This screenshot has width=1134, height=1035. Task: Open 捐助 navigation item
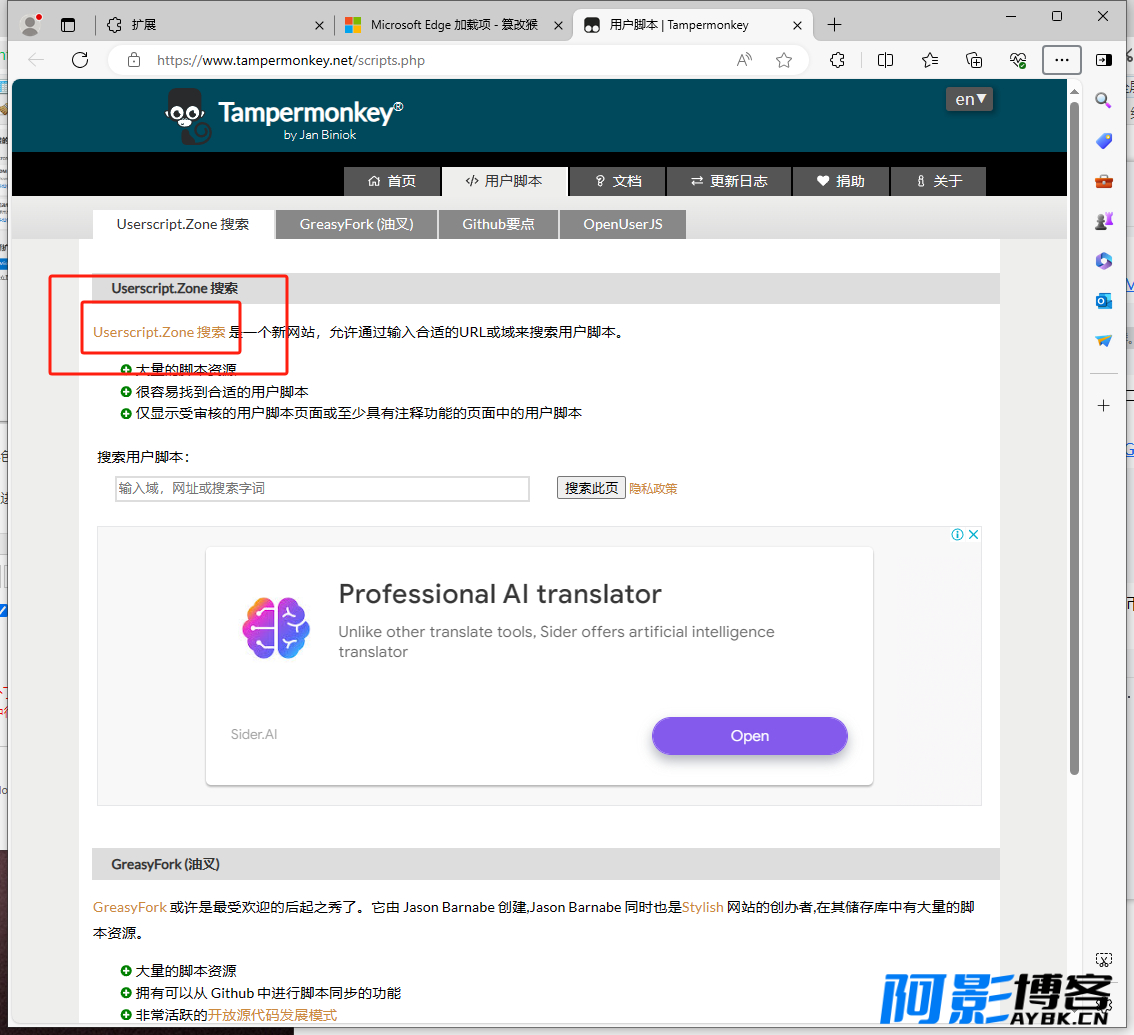tap(841, 181)
